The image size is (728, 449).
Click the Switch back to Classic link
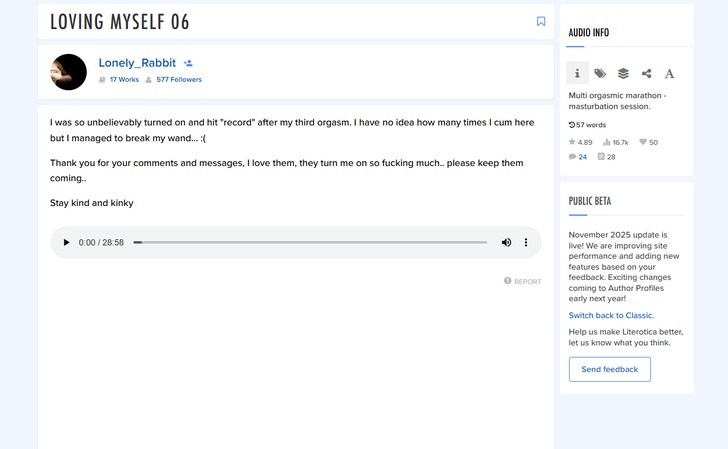click(x=611, y=315)
